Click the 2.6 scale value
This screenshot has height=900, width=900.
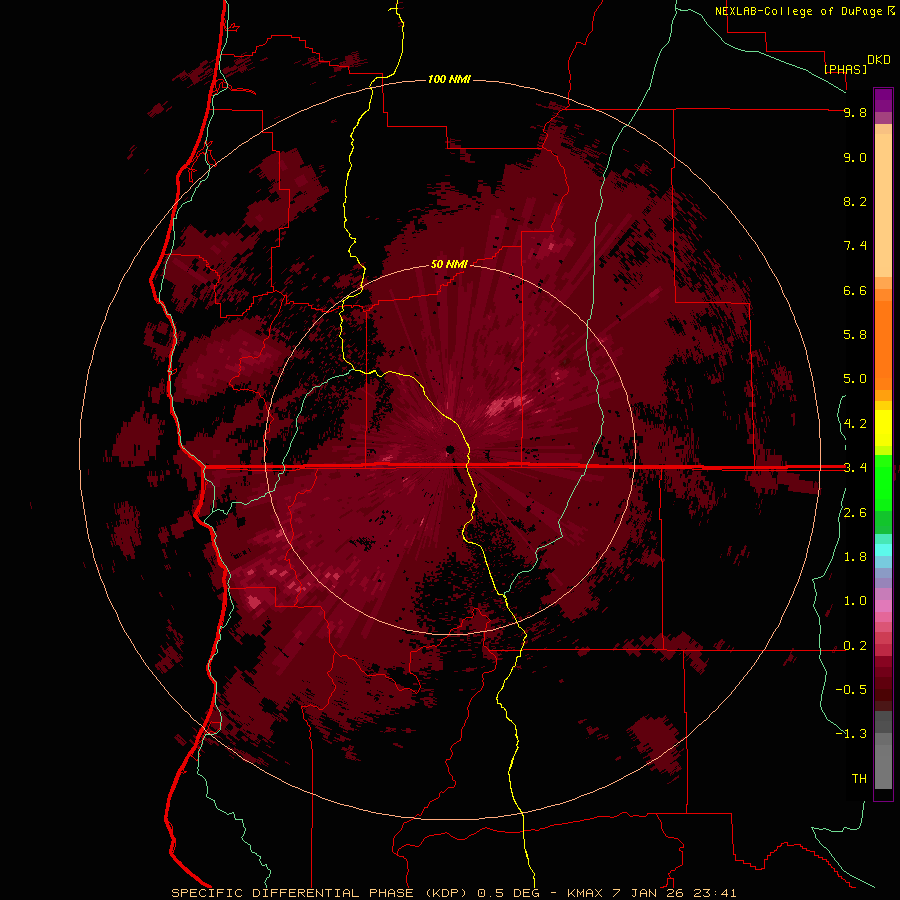[x=855, y=513]
